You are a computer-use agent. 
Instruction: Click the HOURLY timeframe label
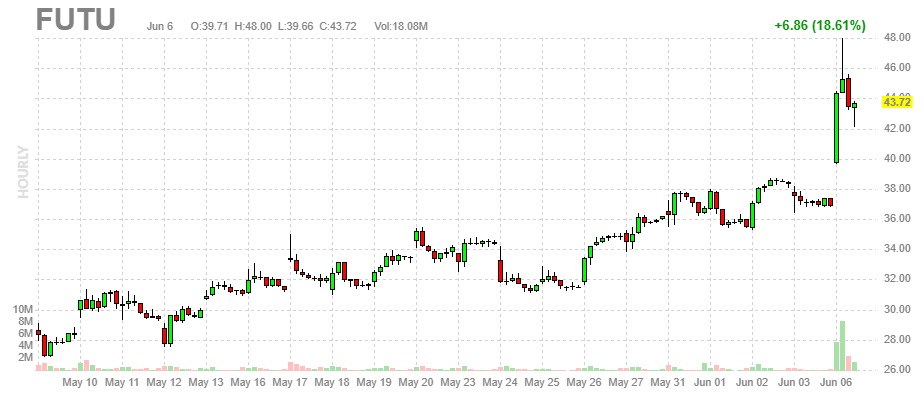[x=23, y=172]
